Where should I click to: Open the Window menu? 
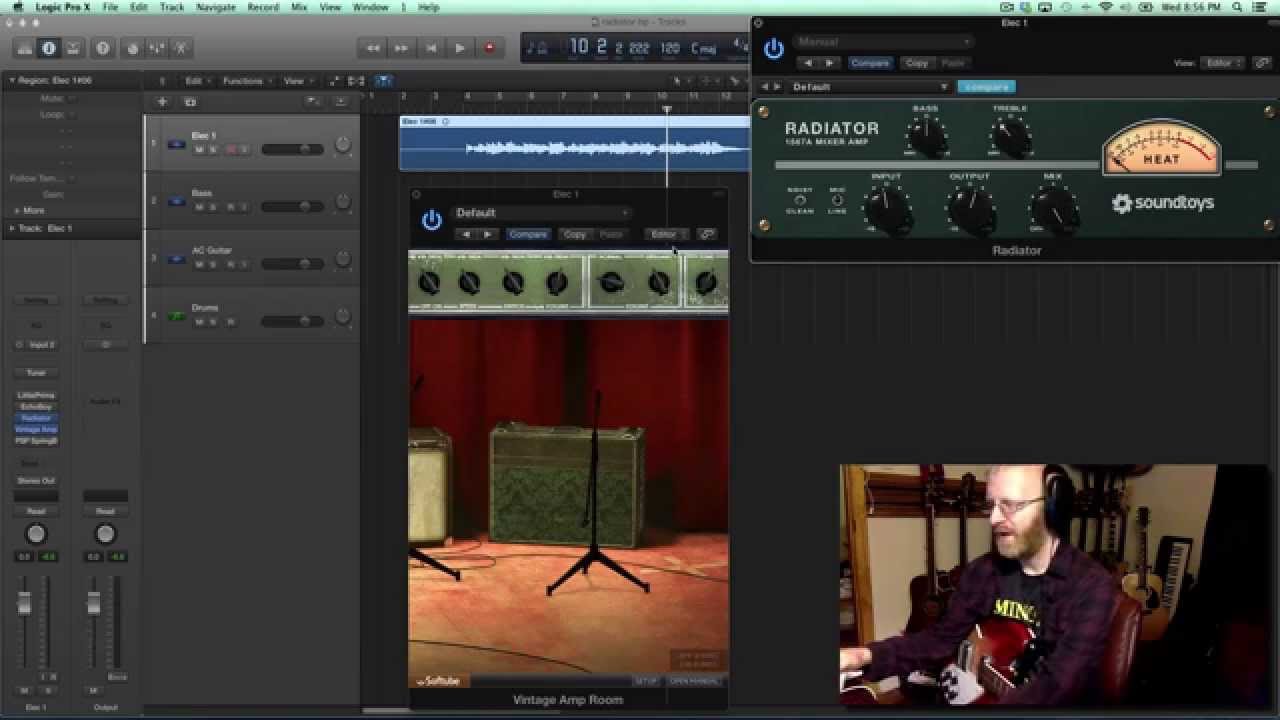370,7
